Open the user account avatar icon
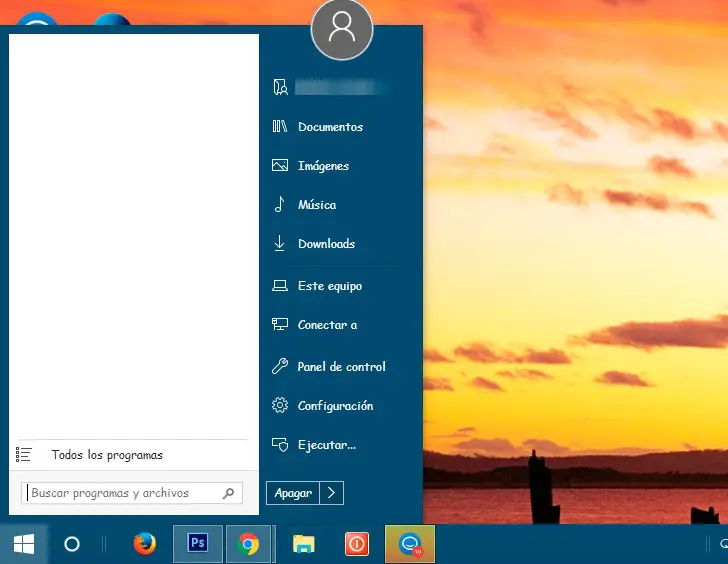 342,29
